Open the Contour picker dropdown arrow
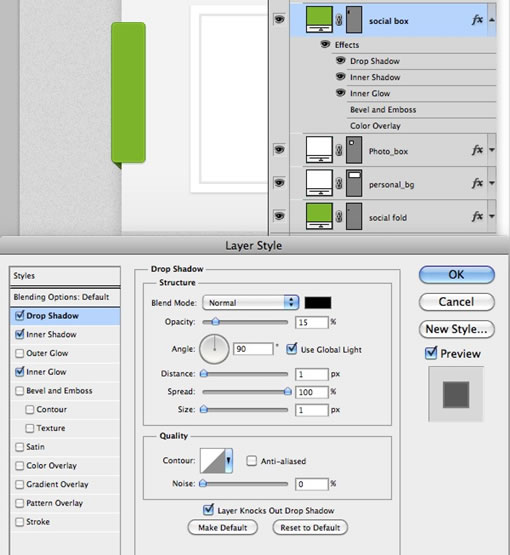 tap(229, 460)
